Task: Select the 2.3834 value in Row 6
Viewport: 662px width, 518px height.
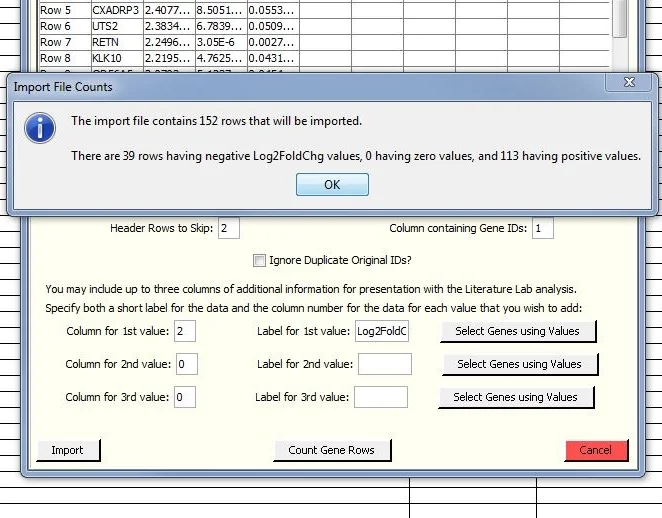Action: pos(169,26)
